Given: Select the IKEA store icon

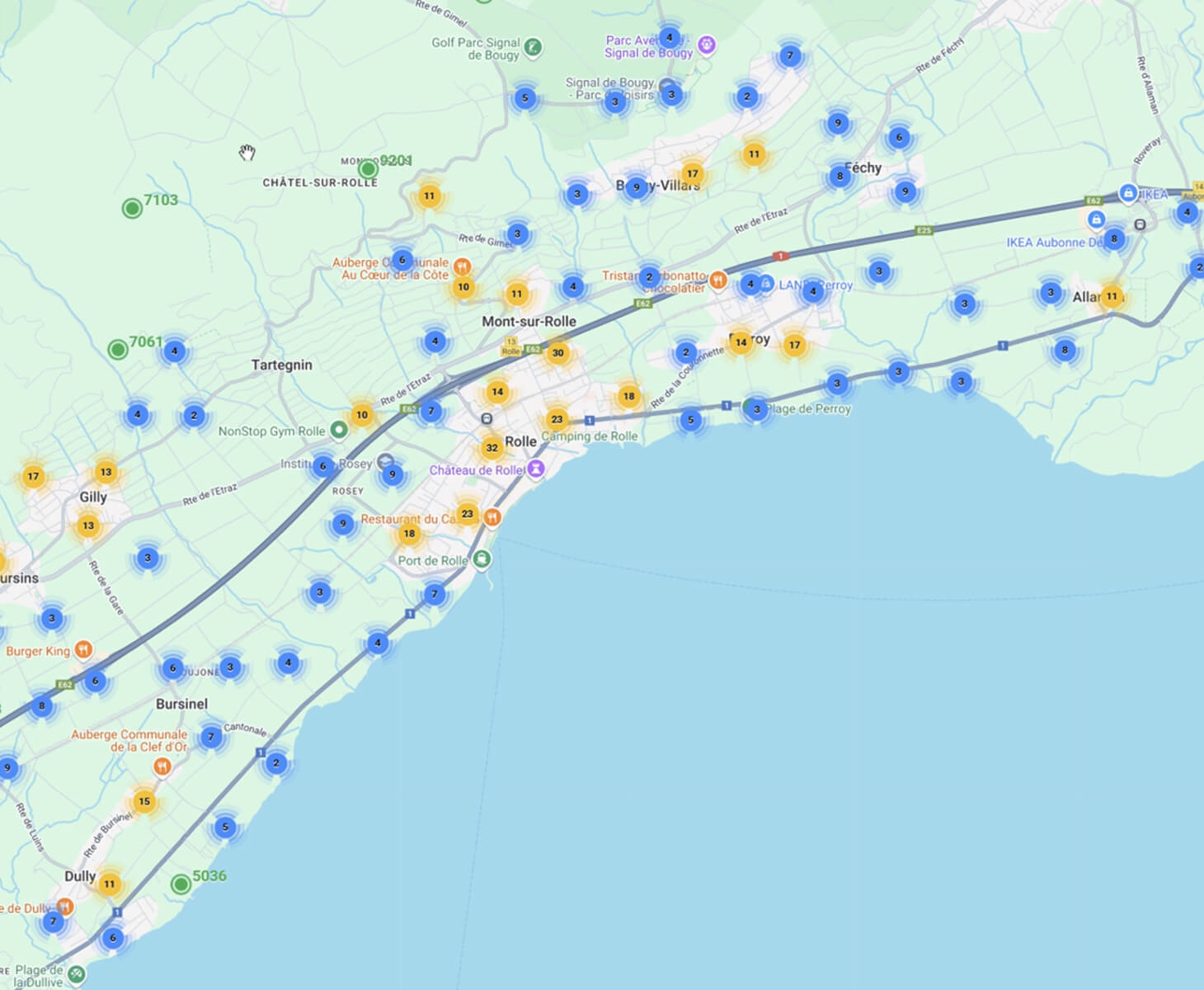Looking at the screenshot, I should click(x=1127, y=193).
